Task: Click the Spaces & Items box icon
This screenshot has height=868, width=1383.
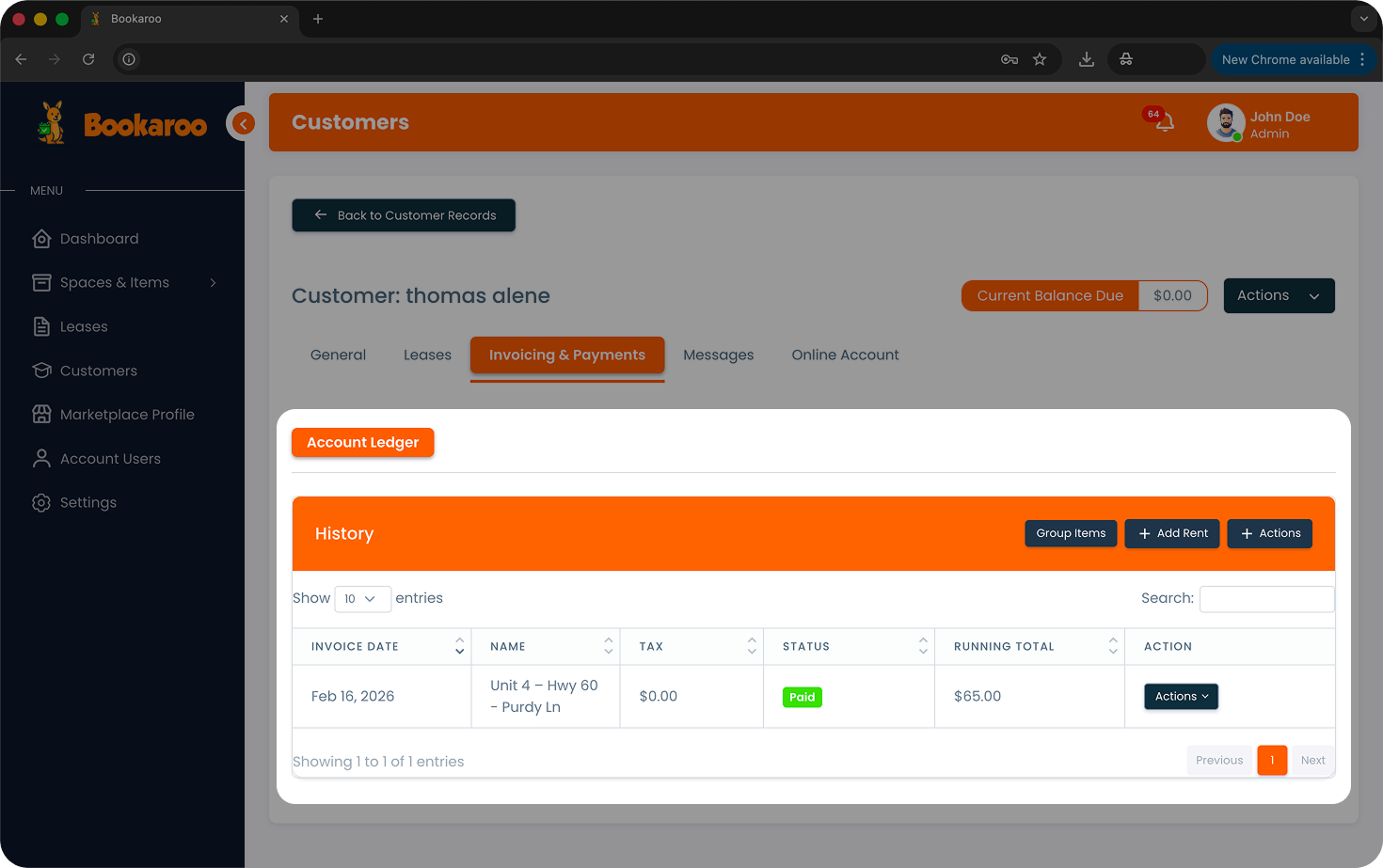Action: click(41, 282)
